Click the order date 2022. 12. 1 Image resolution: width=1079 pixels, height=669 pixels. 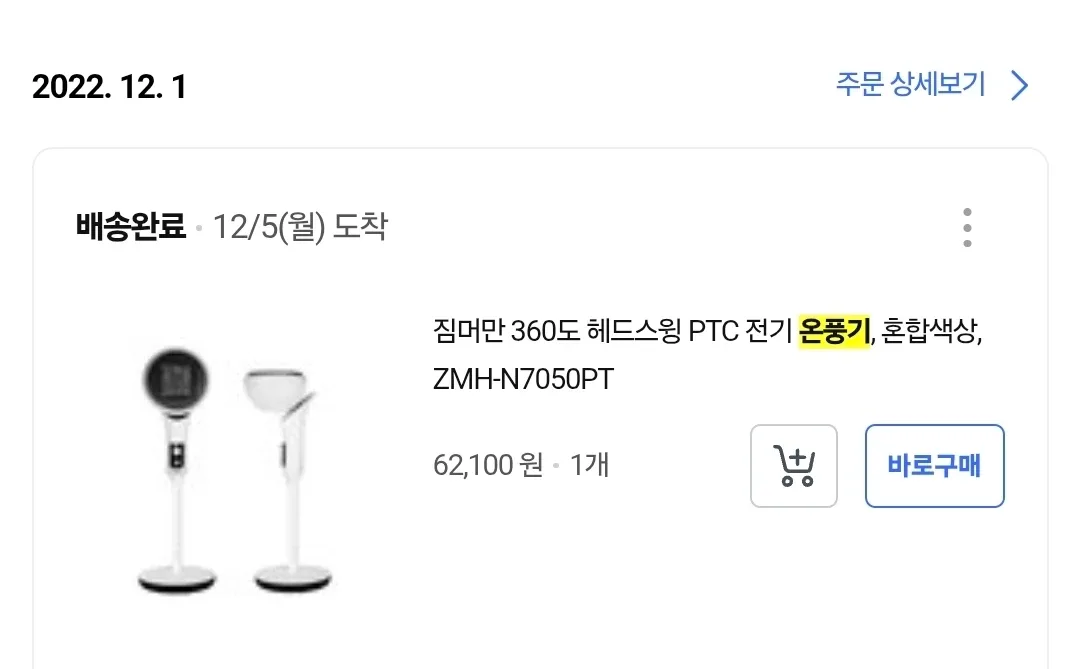tap(109, 87)
